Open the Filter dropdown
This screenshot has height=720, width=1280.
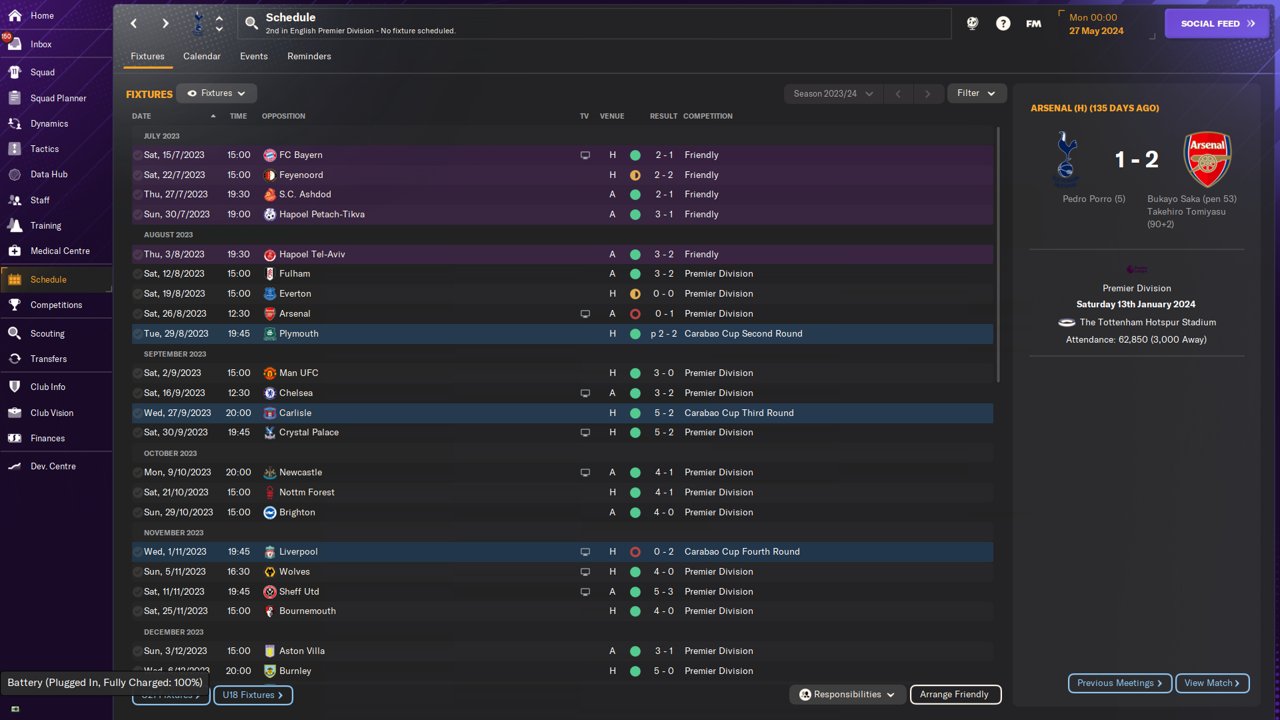click(976, 93)
